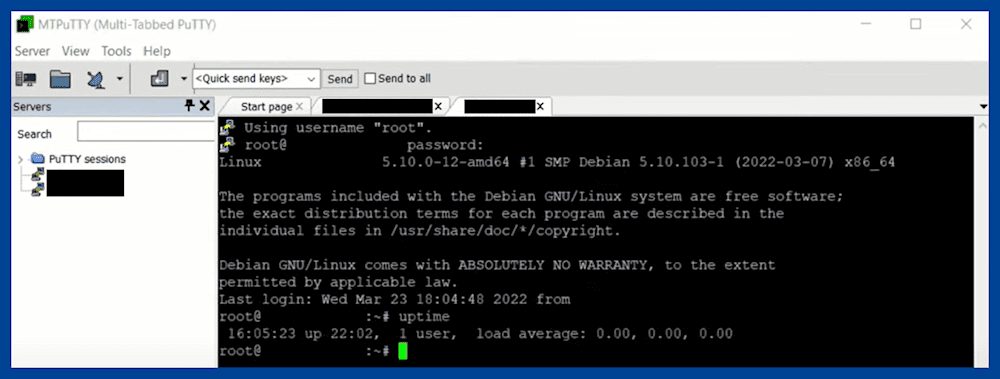Viewport: 1000px width, 379px height.
Task: Select the PuTTY sessions folder icon
Action: pyautogui.click(x=38, y=159)
